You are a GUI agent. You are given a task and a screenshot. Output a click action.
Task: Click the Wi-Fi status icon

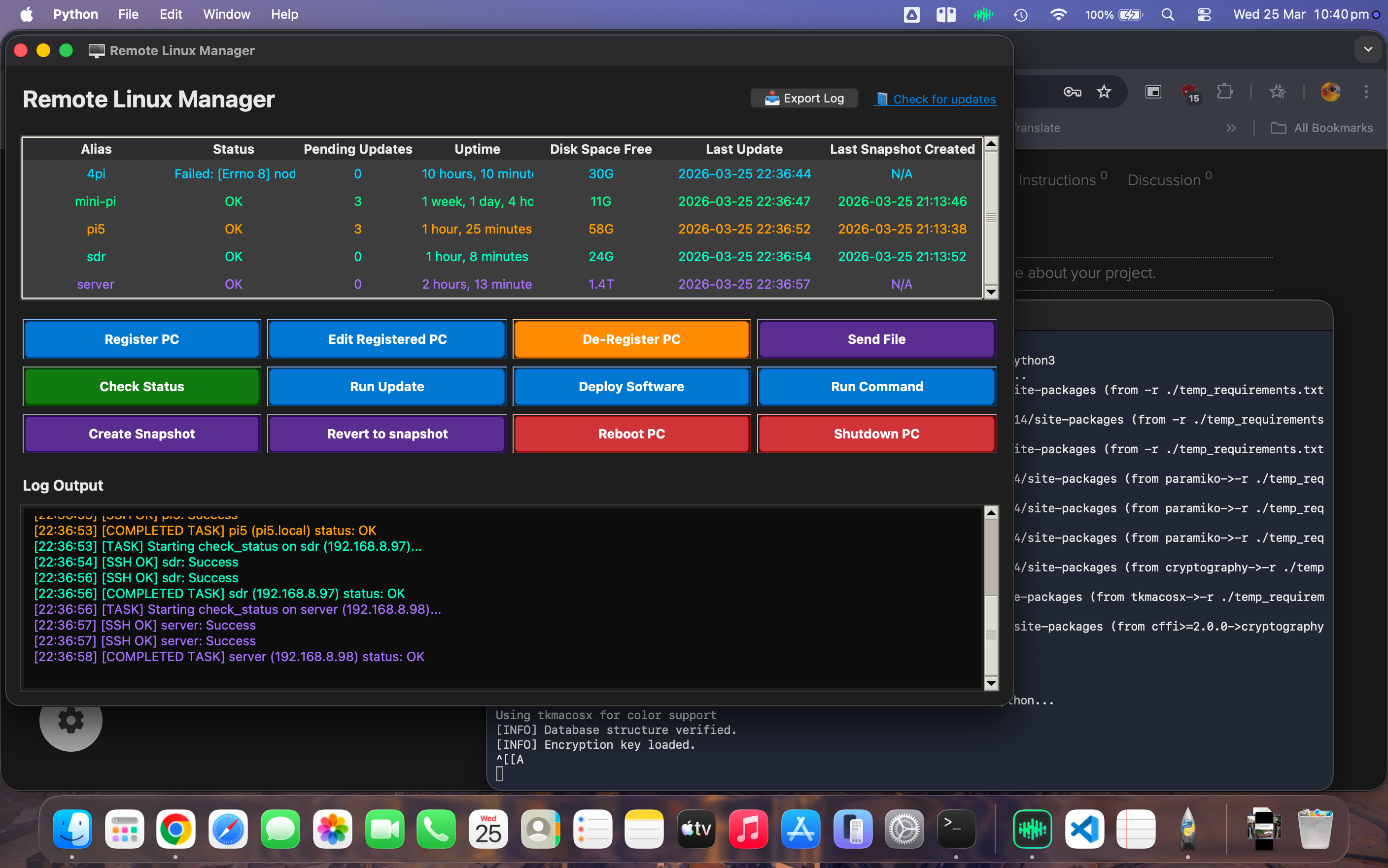click(1058, 14)
